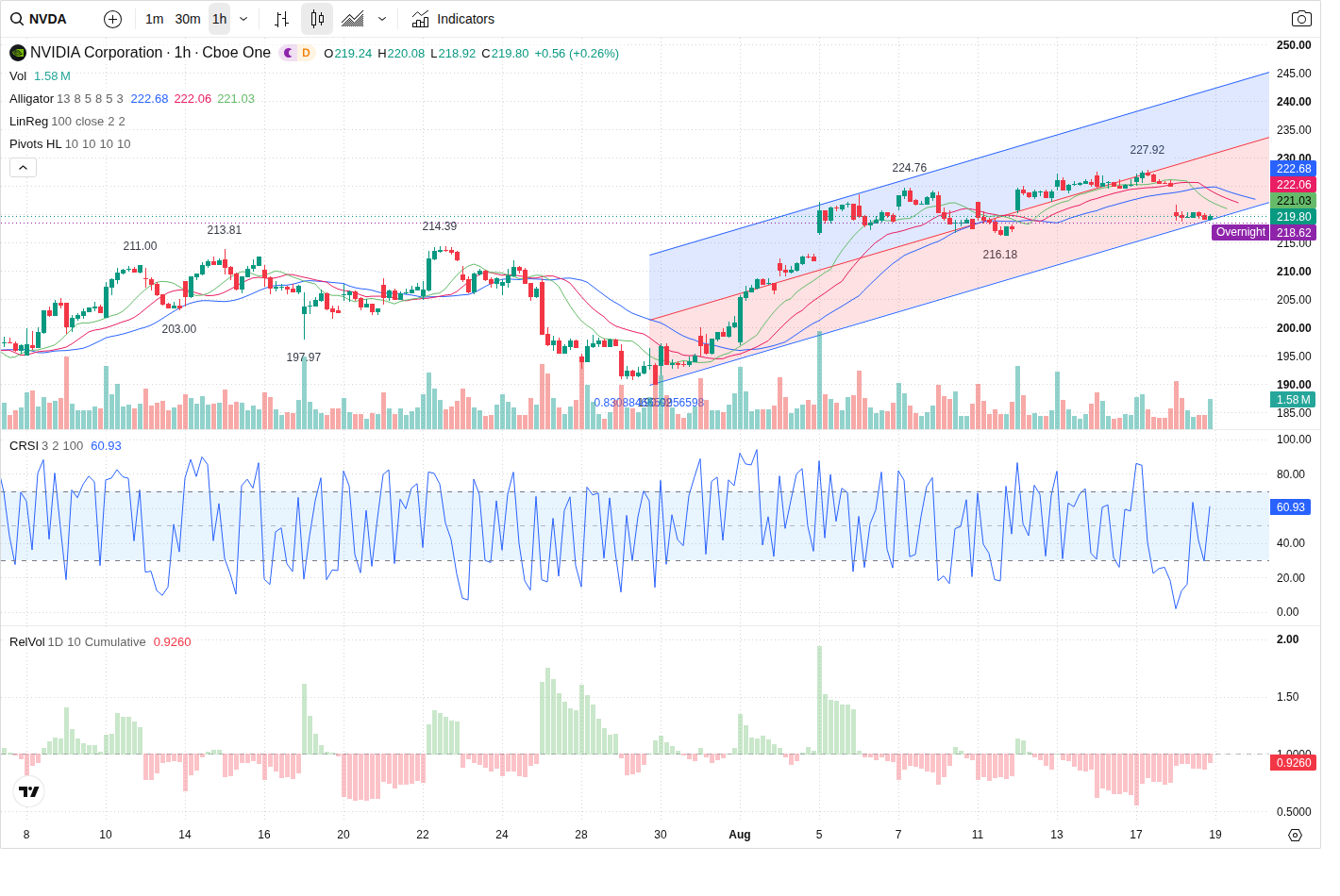Click the compare/add symbol plus icon

[112, 19]
